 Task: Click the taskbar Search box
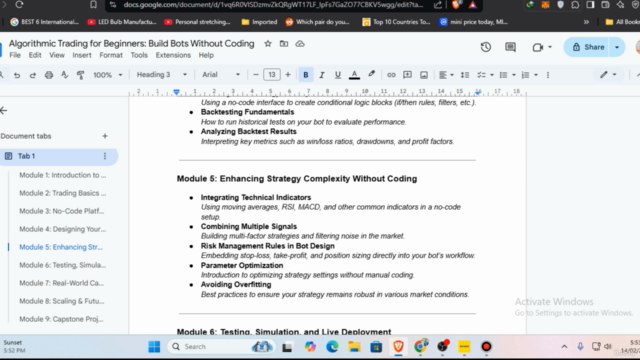point(220,347)
